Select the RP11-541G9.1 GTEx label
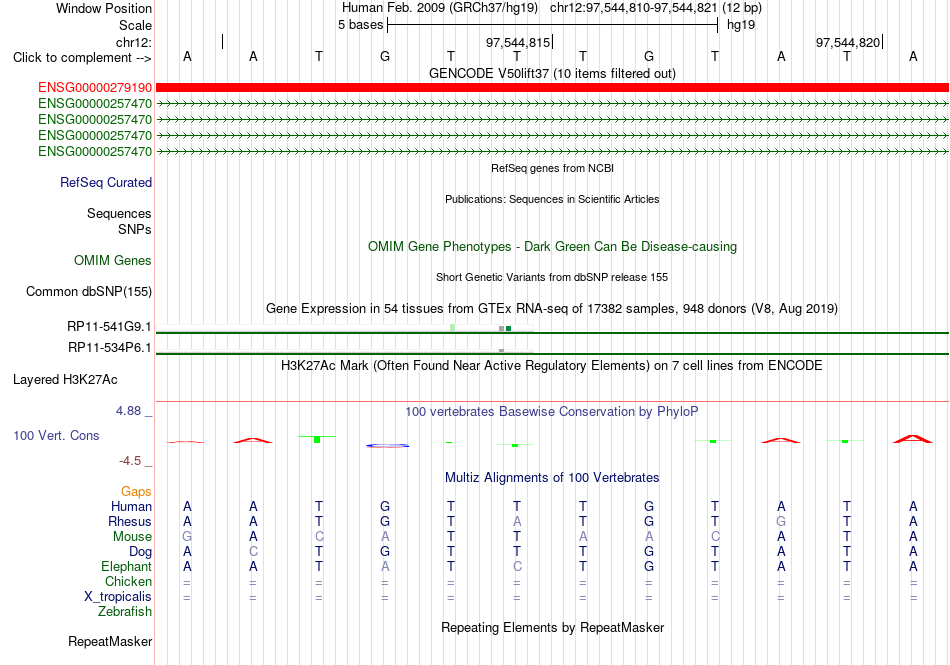Image resolution: width=950 pixels, height=665 pixels. (x=109, y=326)
